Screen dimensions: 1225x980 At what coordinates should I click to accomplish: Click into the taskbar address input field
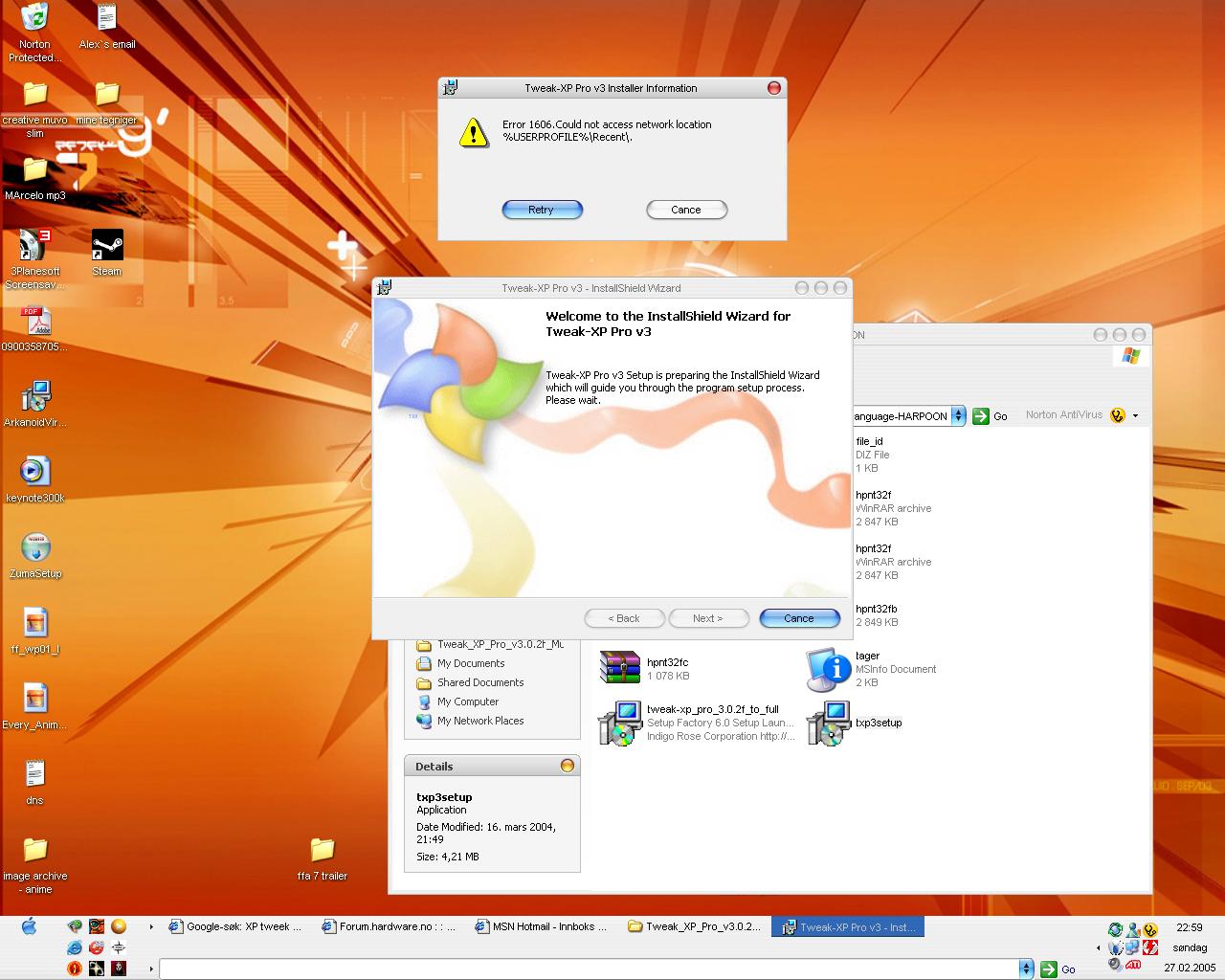coord(589,969)
